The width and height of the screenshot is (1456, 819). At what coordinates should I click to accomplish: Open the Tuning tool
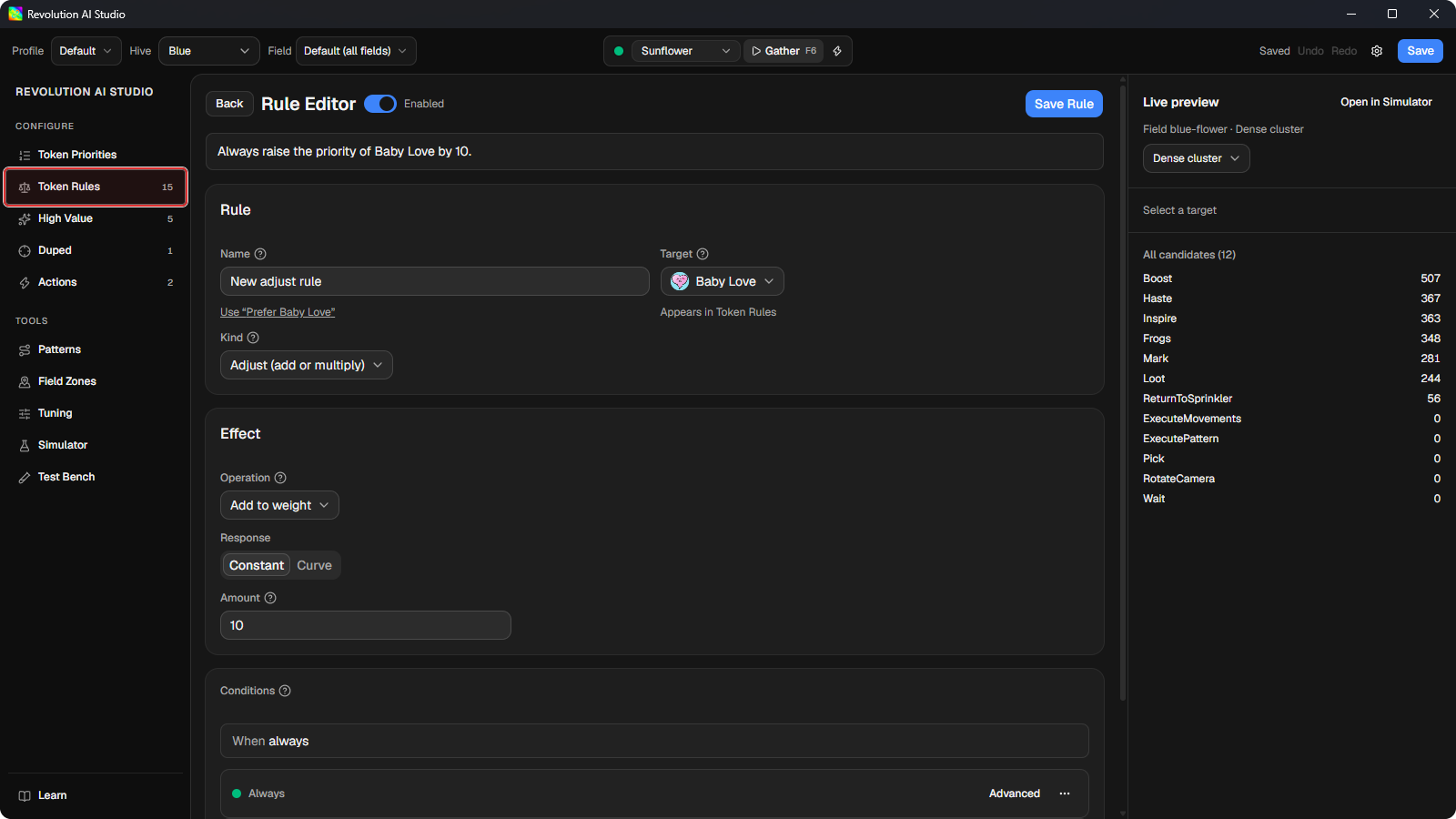96,413
